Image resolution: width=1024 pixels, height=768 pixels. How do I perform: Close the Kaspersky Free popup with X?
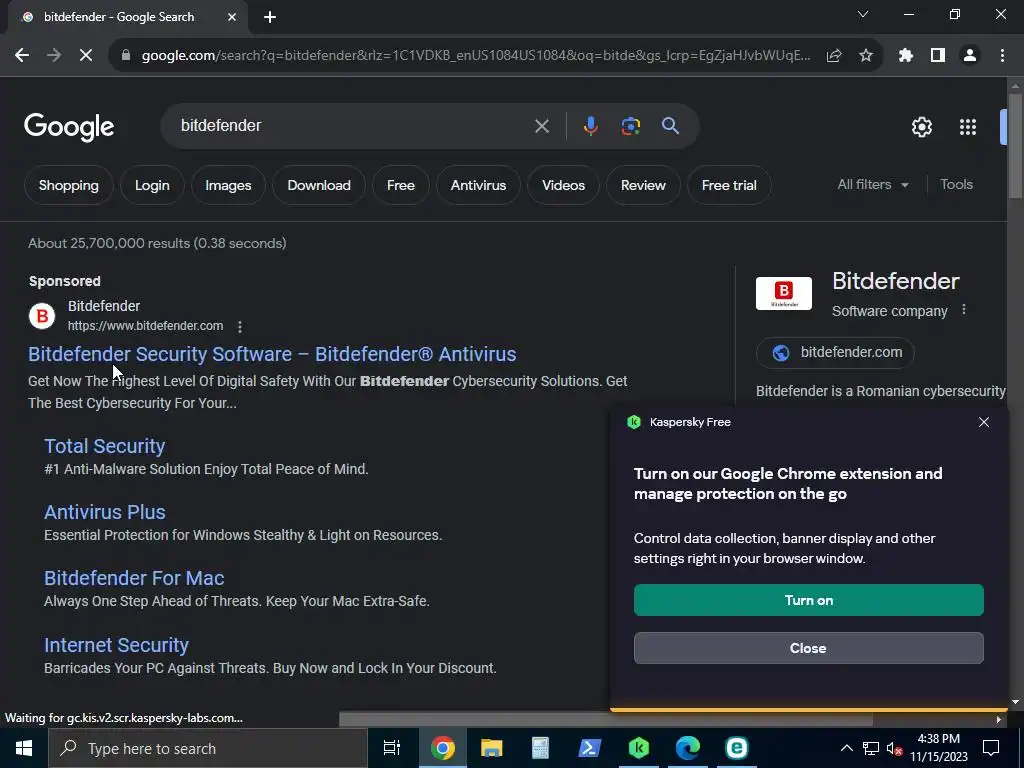[x=984, y=423]
